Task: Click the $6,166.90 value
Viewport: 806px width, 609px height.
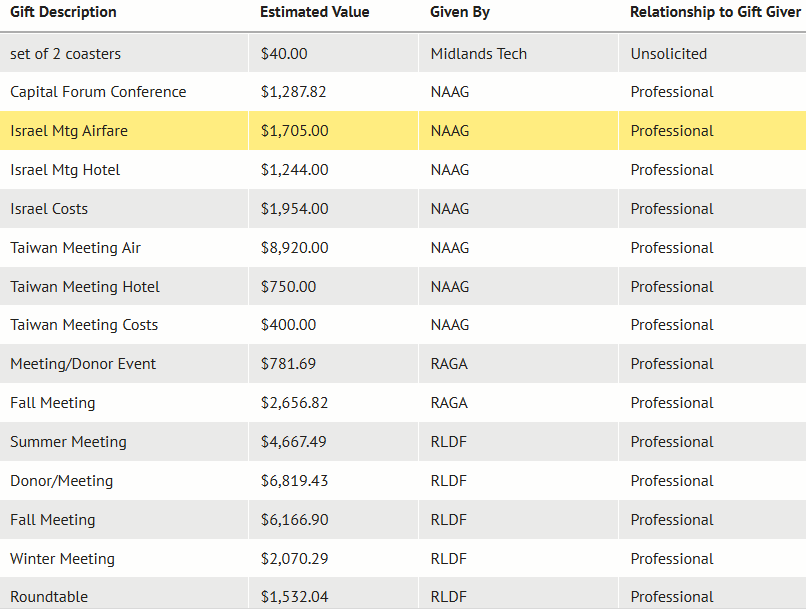Action: [x=295, y=520]
